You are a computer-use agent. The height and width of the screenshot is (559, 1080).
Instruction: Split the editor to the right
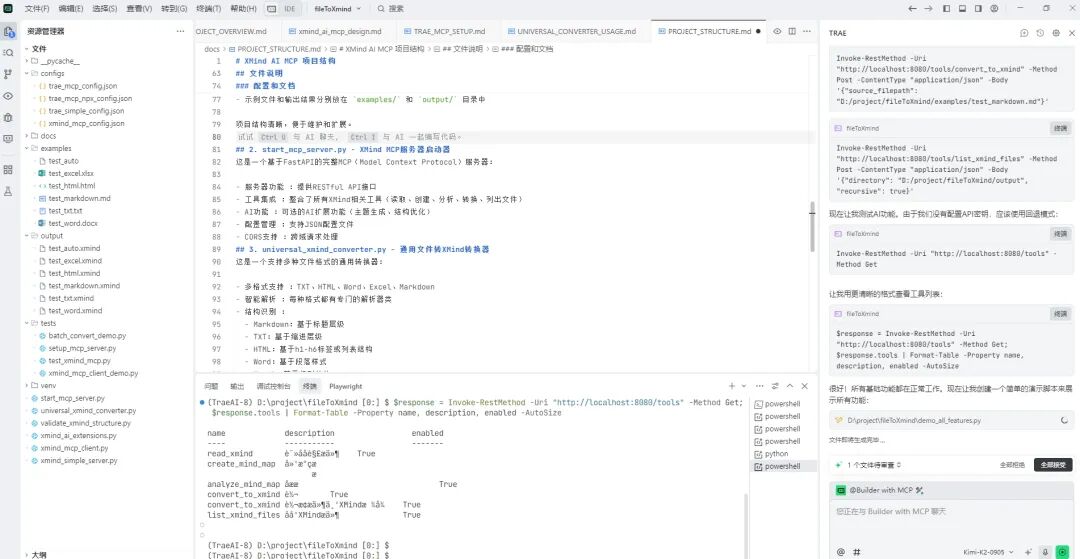792,31
